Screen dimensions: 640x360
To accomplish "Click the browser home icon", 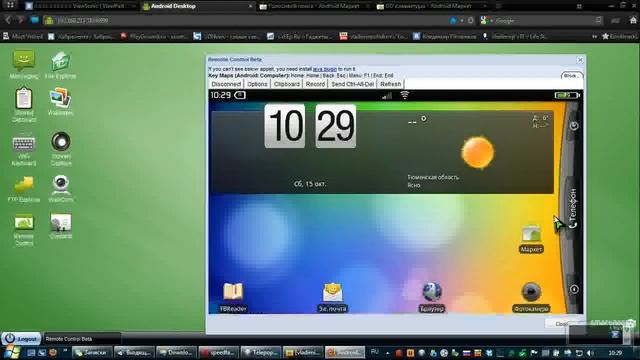I will coord(633,20).
